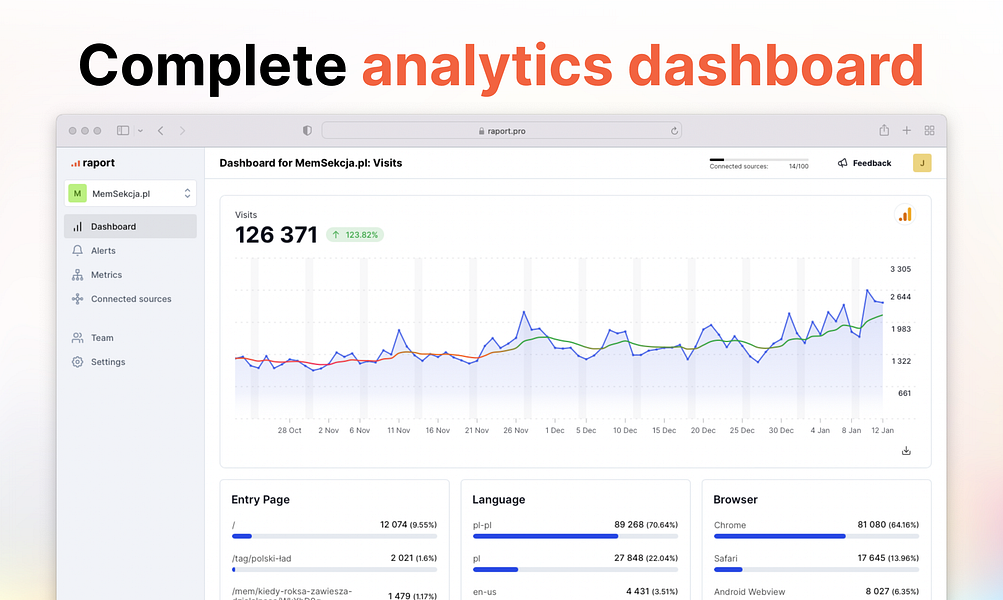This screenshot has width=1003, height=600.
Task: Open the browser share icon
Action: click(x=884, y=130)
